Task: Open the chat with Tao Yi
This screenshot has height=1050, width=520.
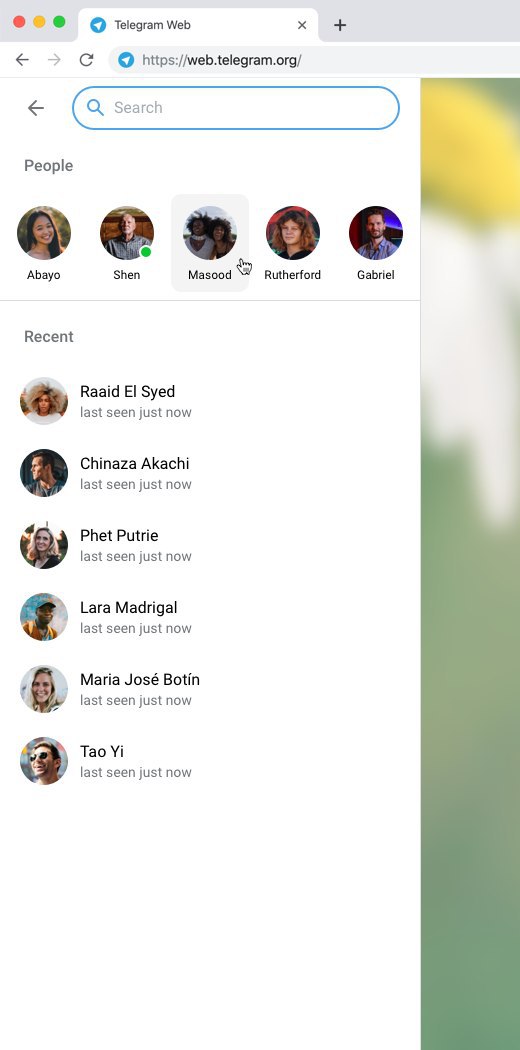Action: (210, 761)
